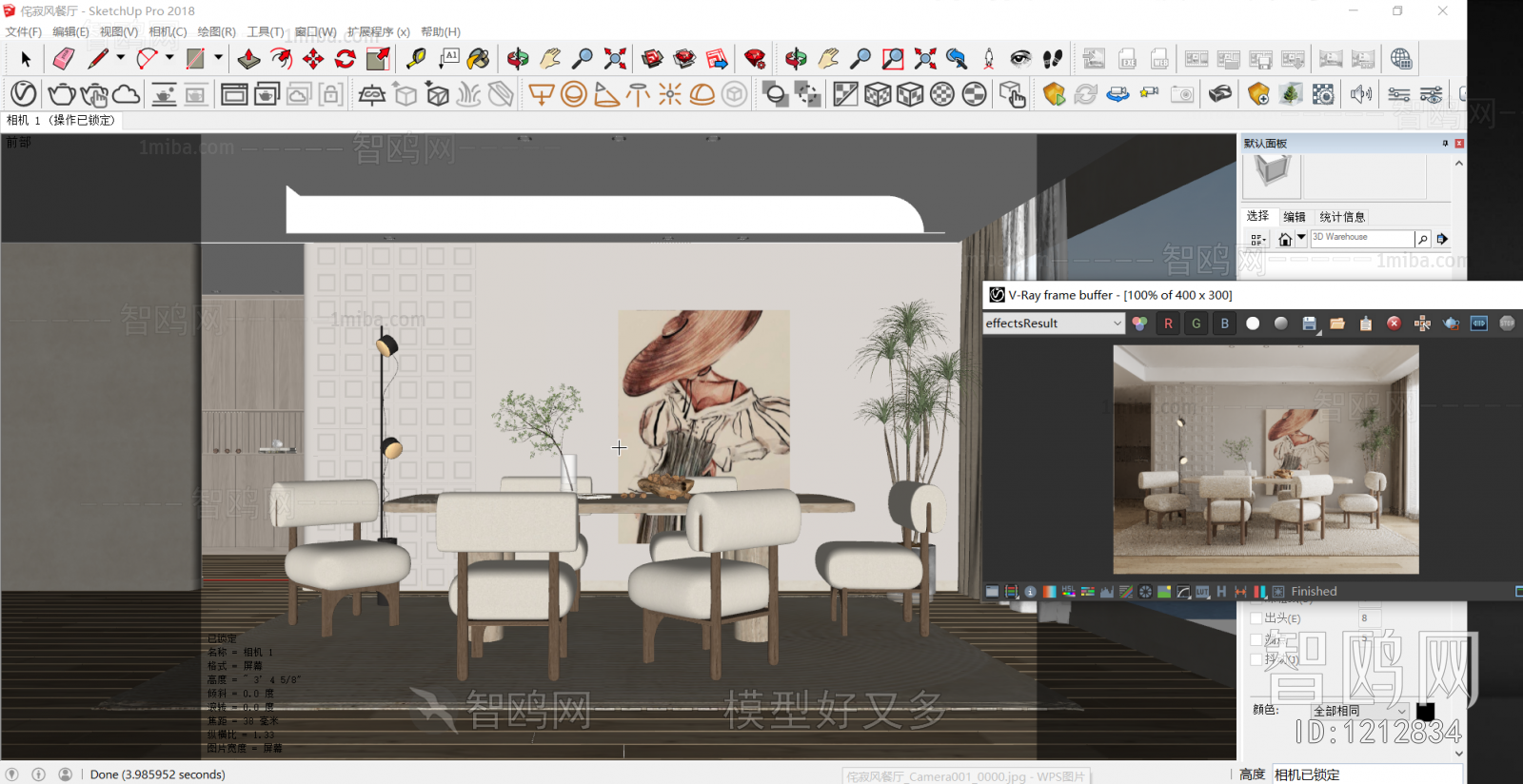Click the Orbit tool in main toolbar

click(518, 59)
